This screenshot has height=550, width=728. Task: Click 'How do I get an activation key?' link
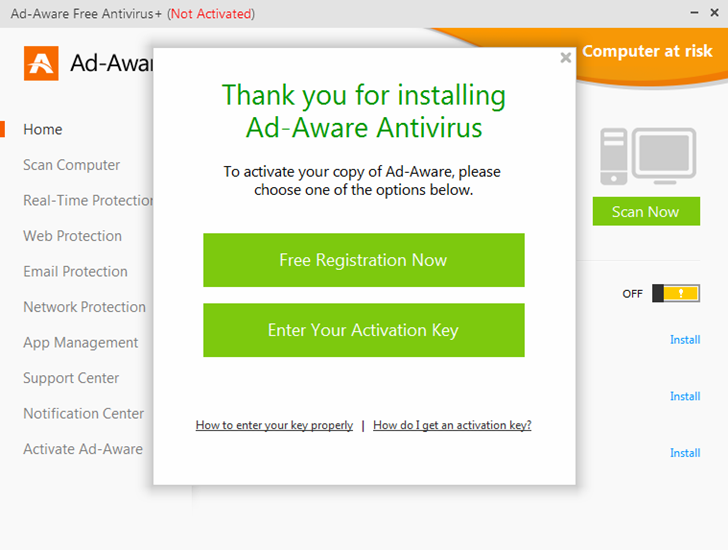click(452, 425)
